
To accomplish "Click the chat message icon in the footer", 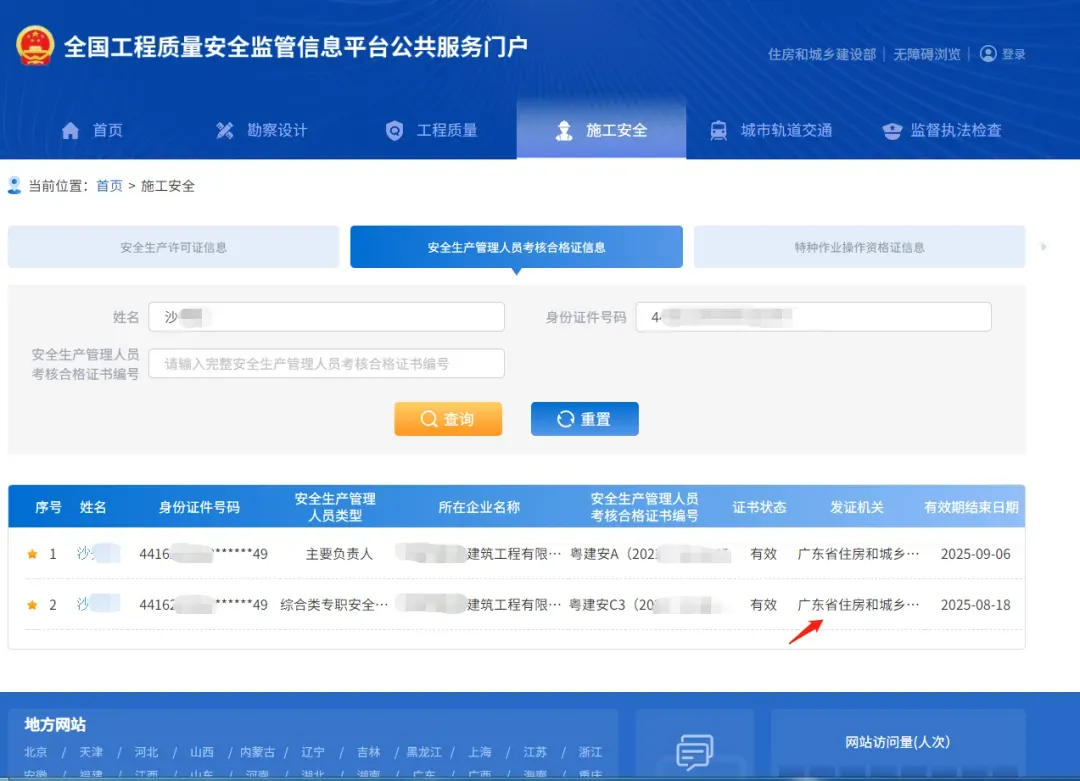I will click(x=694, y=751).
